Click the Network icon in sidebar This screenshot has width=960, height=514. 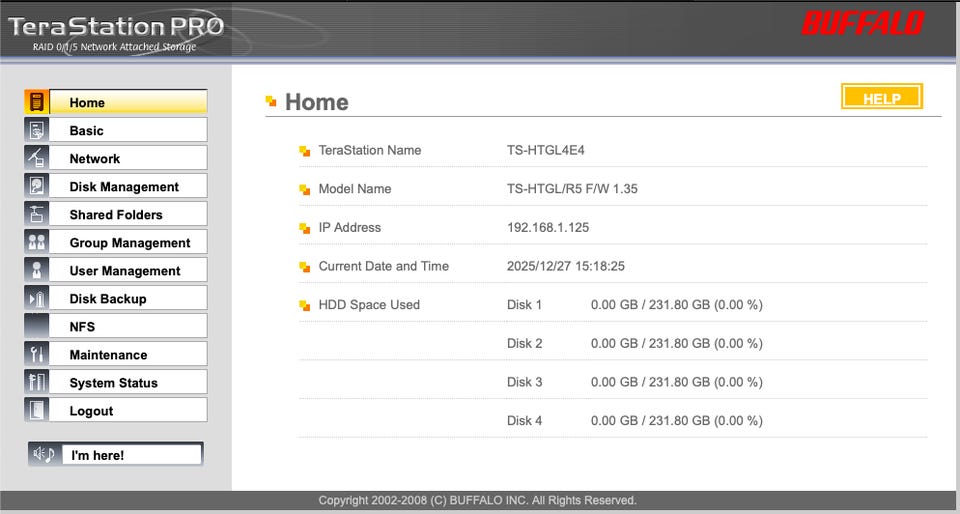tap(36, 158)
